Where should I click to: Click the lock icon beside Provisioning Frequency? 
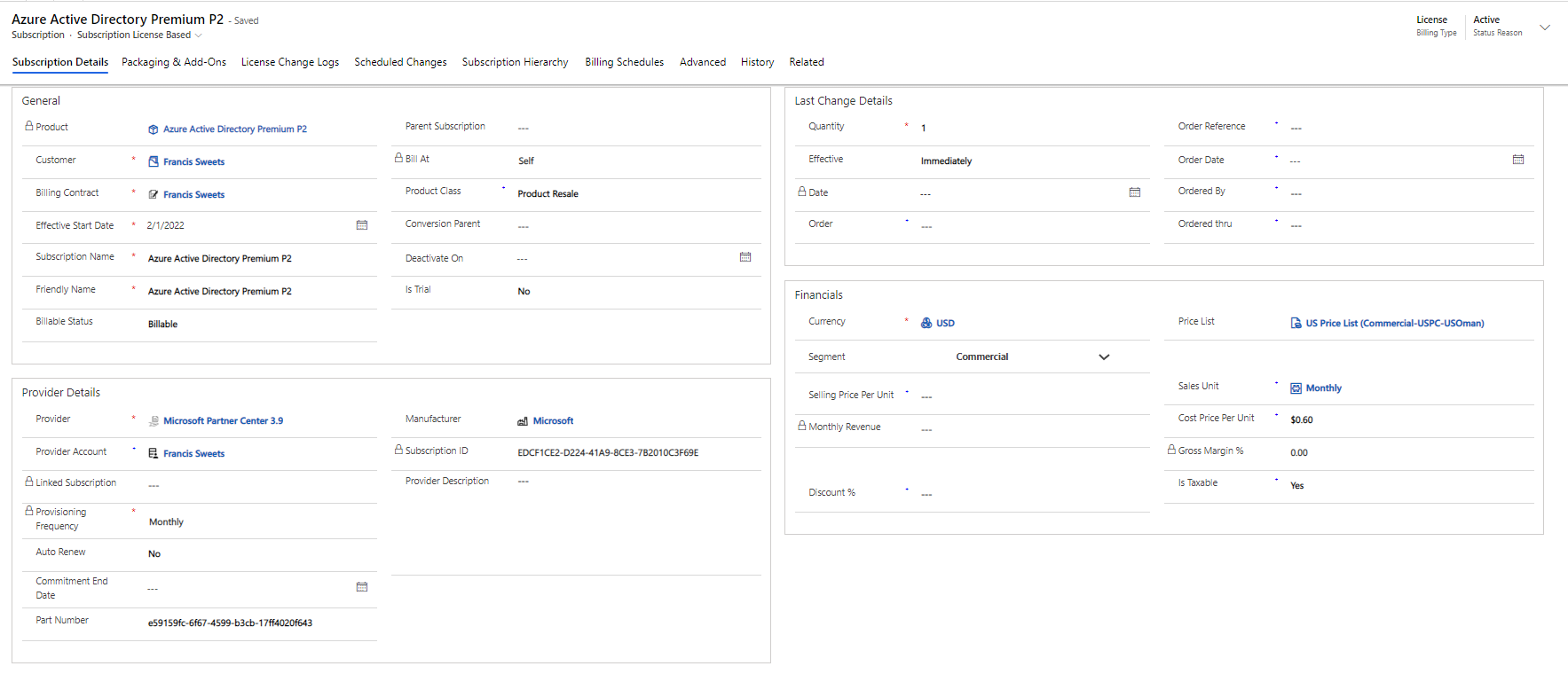pos(29,511)
